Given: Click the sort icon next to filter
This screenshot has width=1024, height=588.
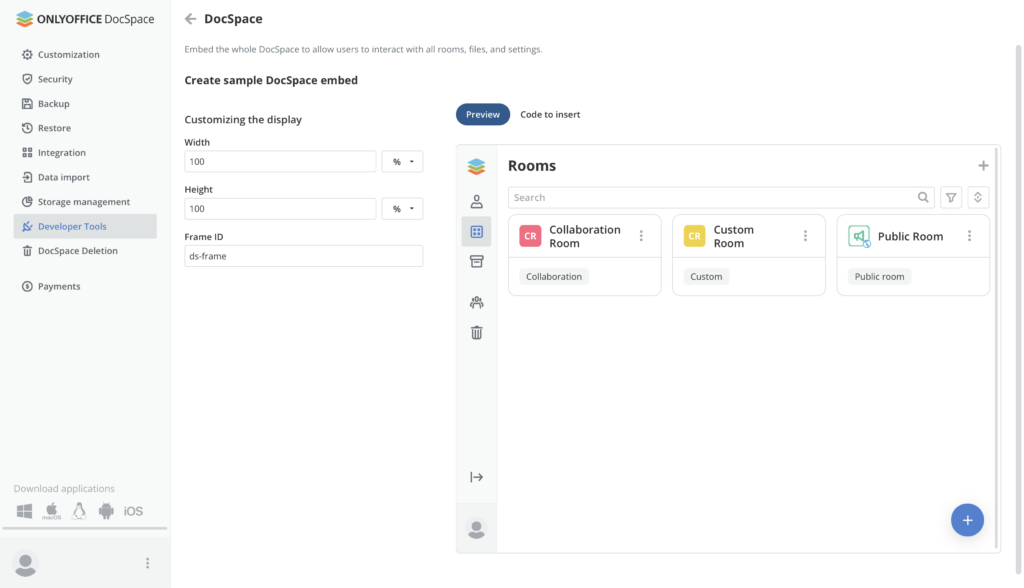Looking at the screenshot, I should [977, 197].
